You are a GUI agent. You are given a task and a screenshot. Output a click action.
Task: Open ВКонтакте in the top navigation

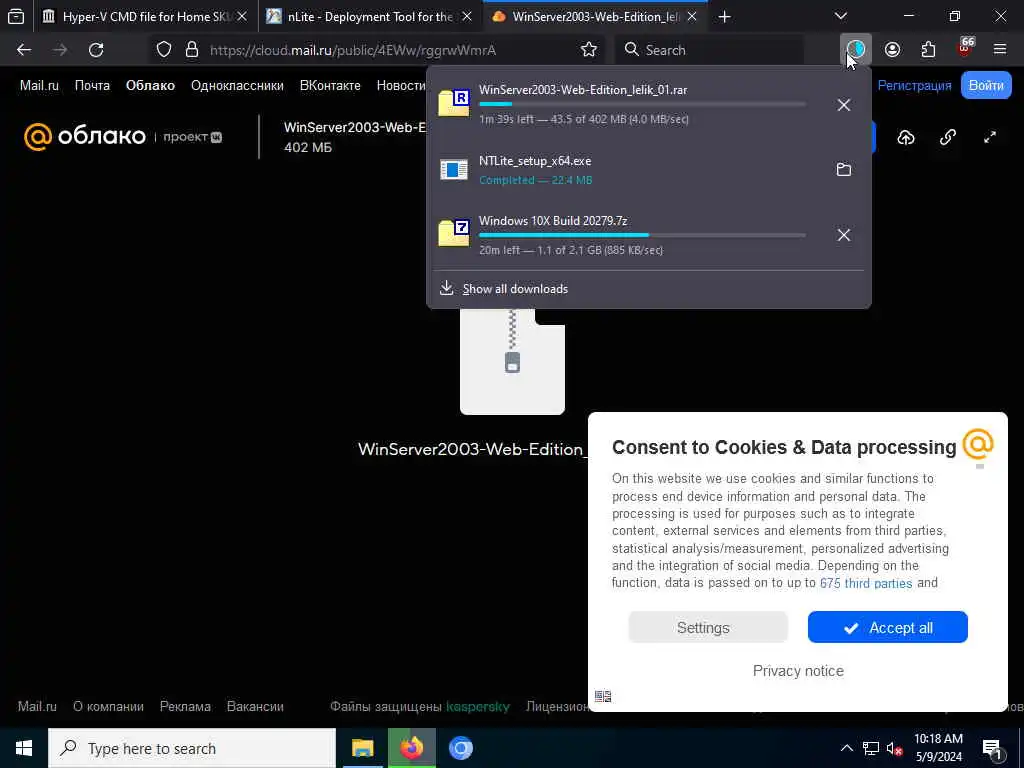pos(330,86)
